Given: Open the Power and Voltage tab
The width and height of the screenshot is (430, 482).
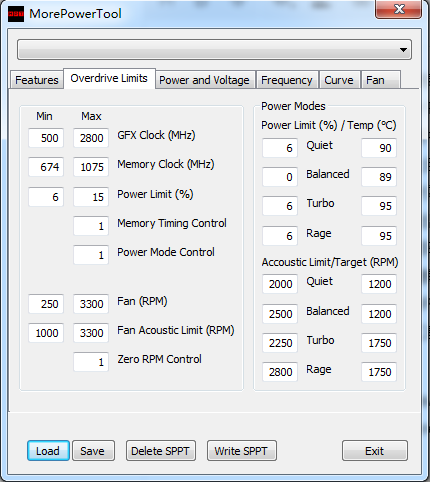Looking at the screenshot, I should coord(204,80).
